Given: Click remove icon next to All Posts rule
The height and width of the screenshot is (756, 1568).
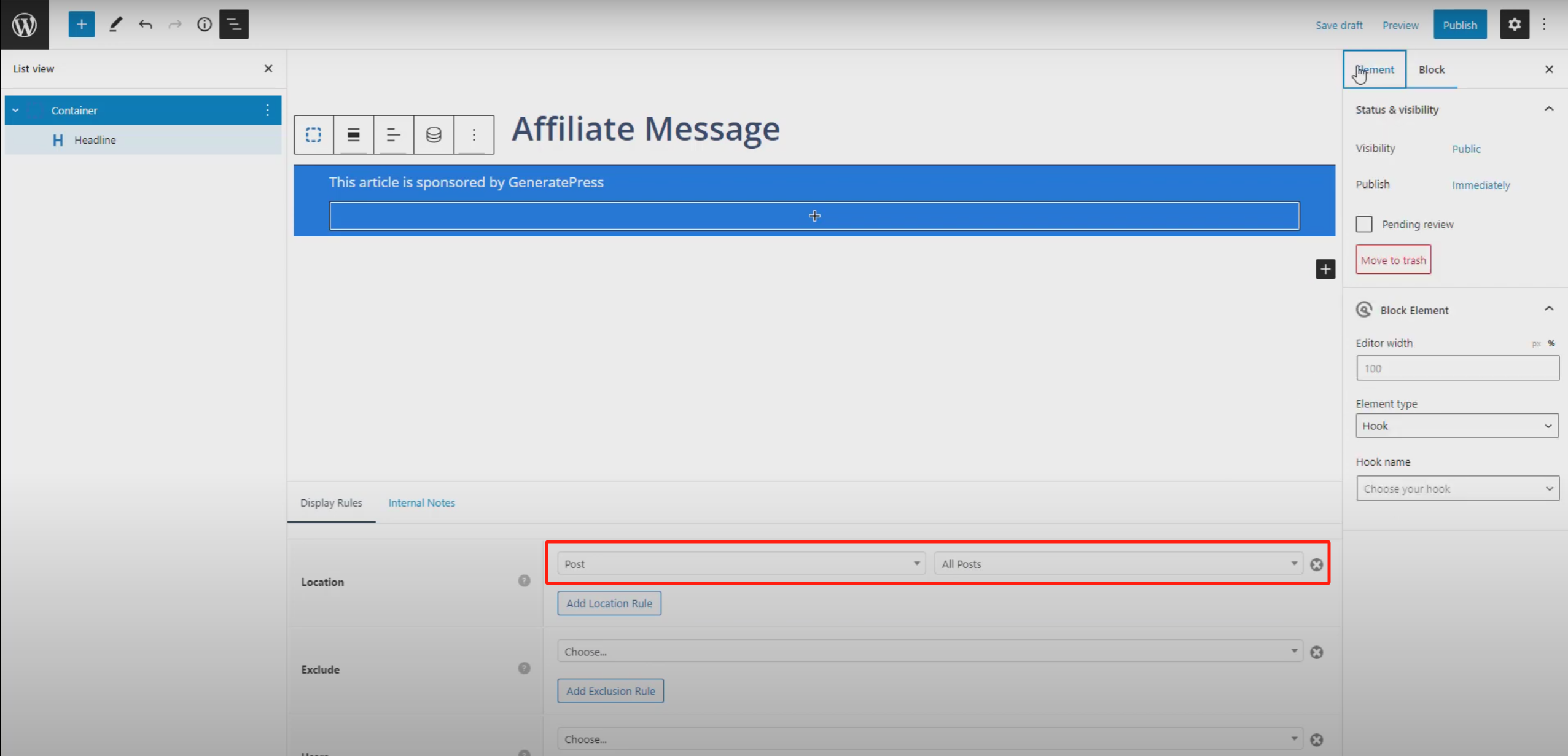Looking at the screenshot, I should [x=1316, y=564].
